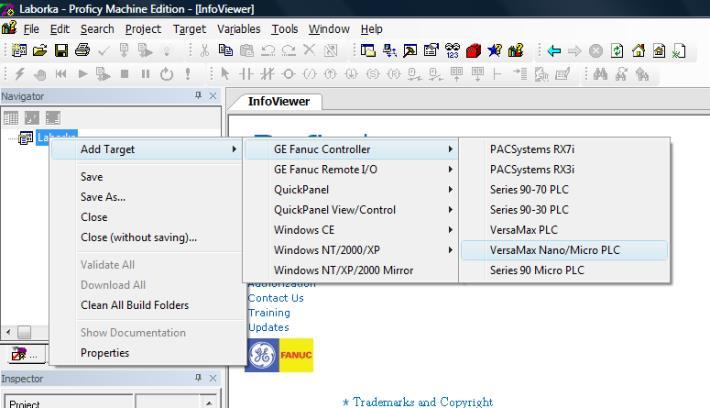Click the run play toolbar icon

point(82,74)
